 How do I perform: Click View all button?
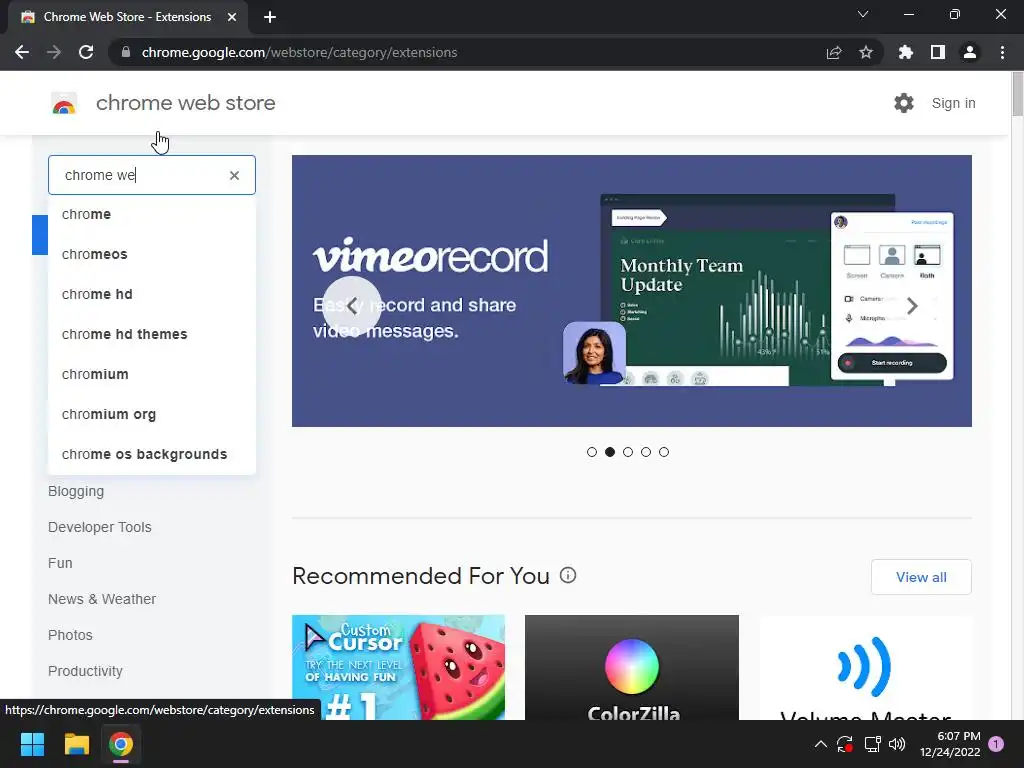921,577
